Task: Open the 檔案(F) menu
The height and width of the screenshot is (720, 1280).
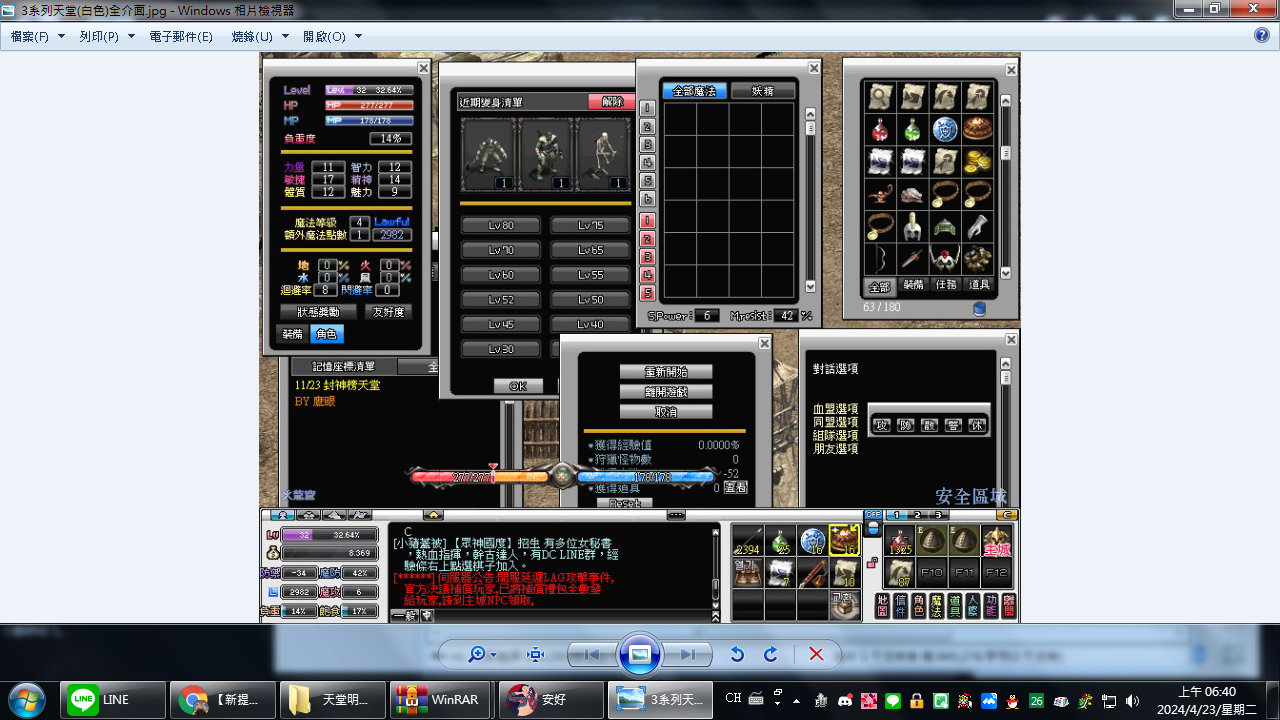Action: click(x=36, y=37)
